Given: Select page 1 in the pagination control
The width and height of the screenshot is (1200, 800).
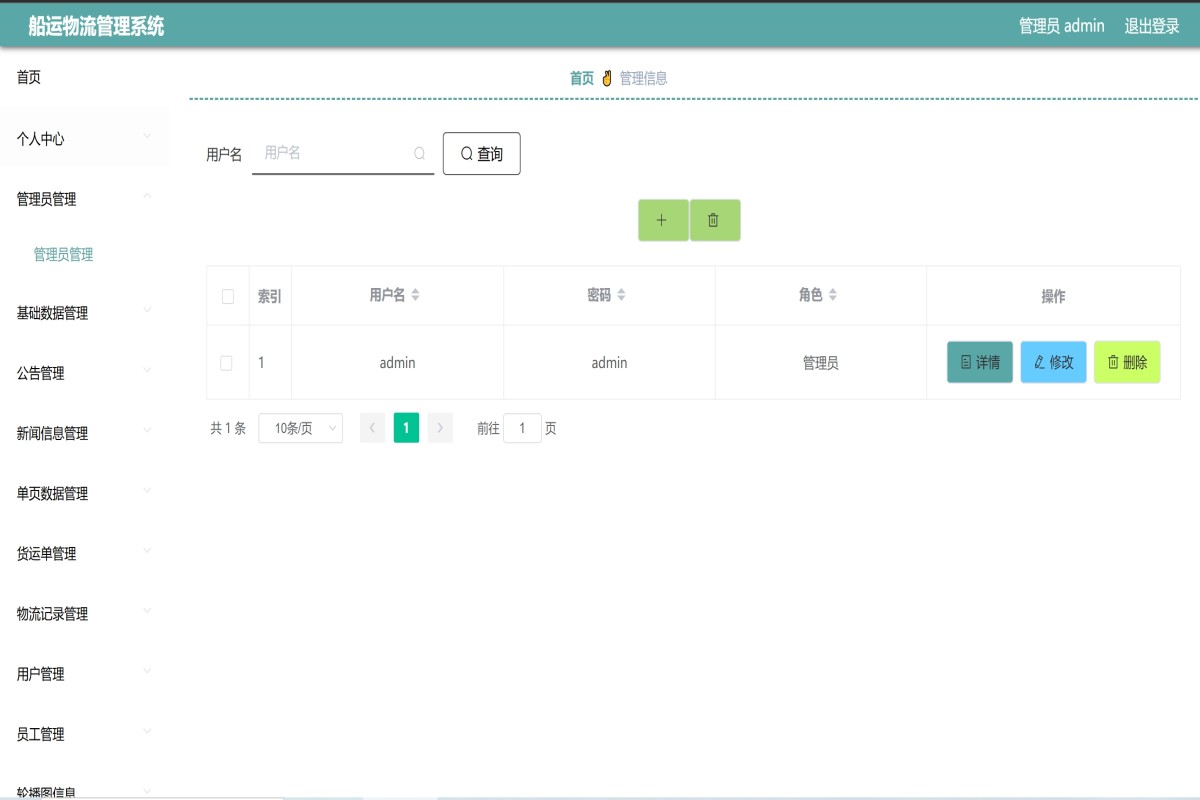Looking at the screenshot, I should pos(406,427).
